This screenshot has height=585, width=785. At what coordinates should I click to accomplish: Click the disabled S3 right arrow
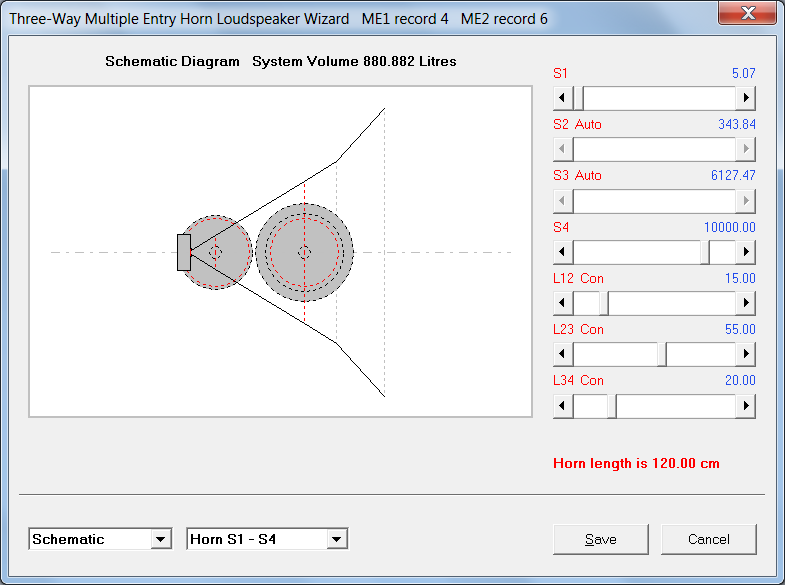[x=745, y=201]
